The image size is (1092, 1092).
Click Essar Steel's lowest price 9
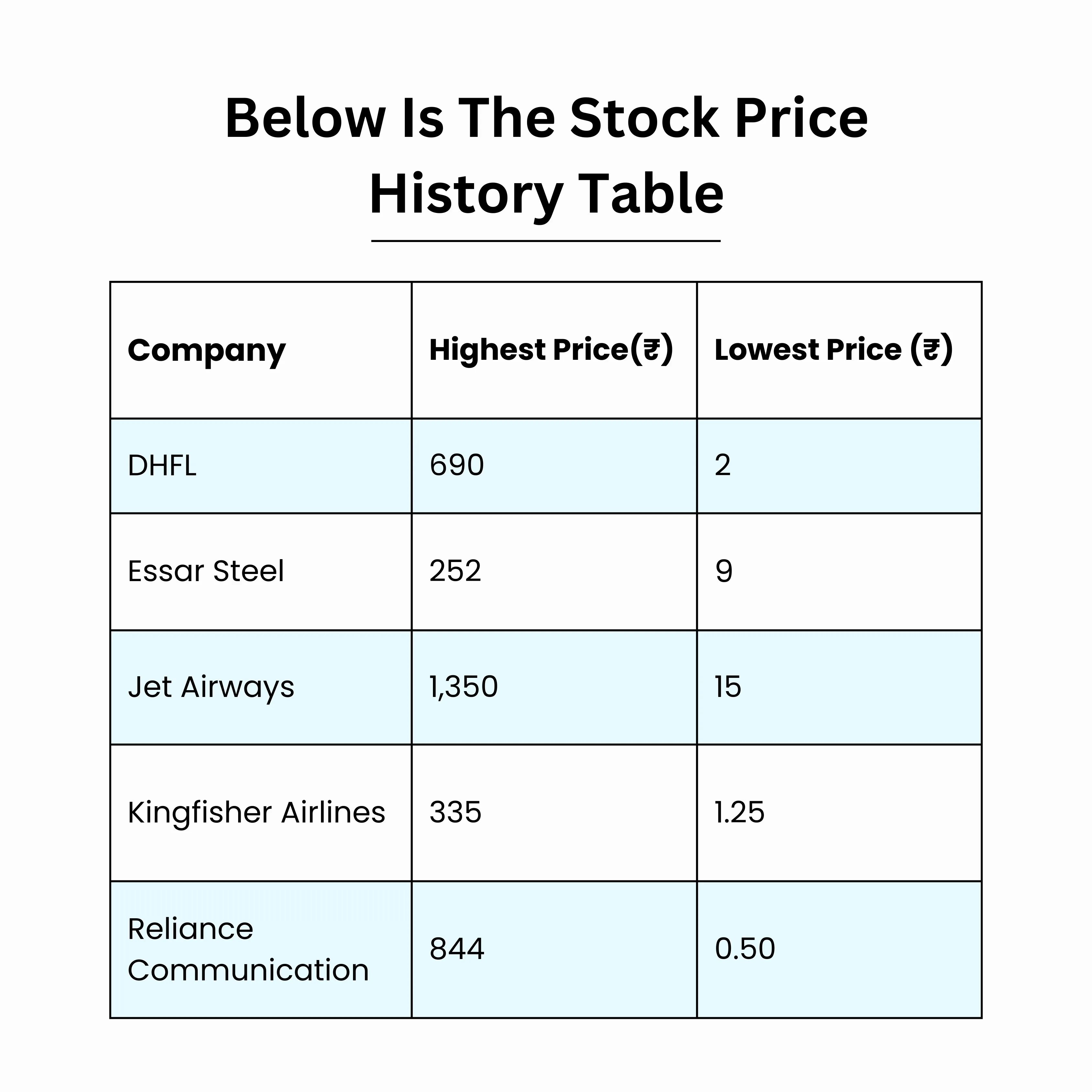tap(724, 571)
